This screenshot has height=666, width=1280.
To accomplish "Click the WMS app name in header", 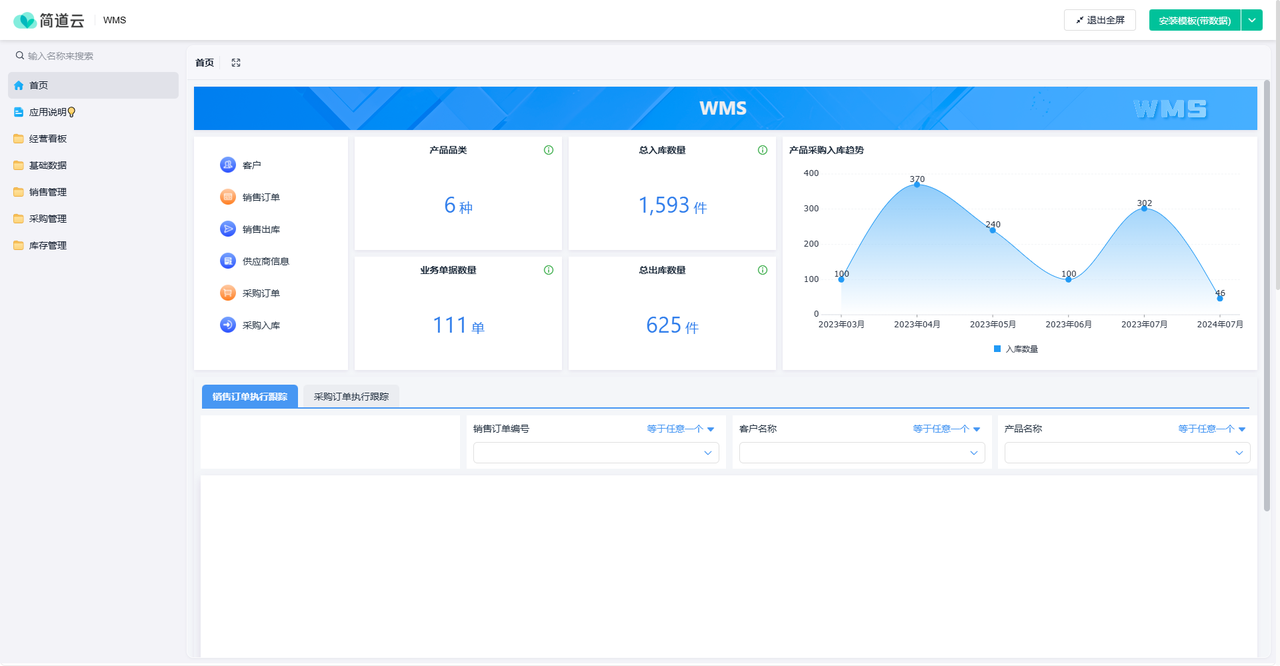I will click(115, 20).
